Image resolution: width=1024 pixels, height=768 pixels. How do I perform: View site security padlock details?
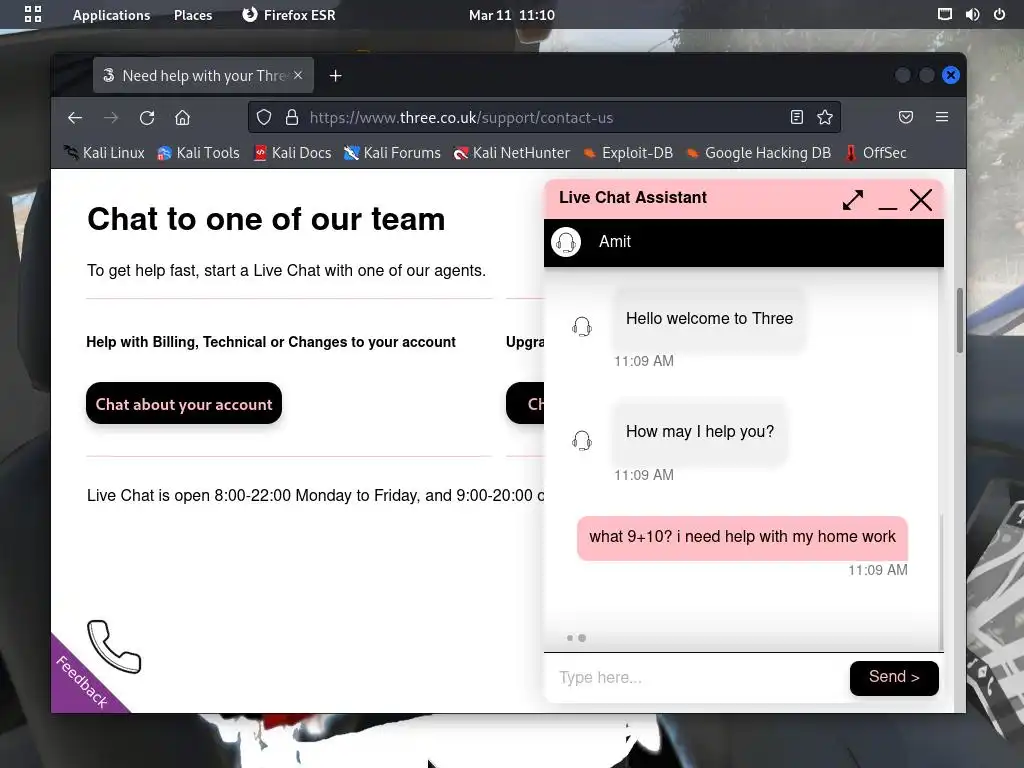tap(292, 118)
